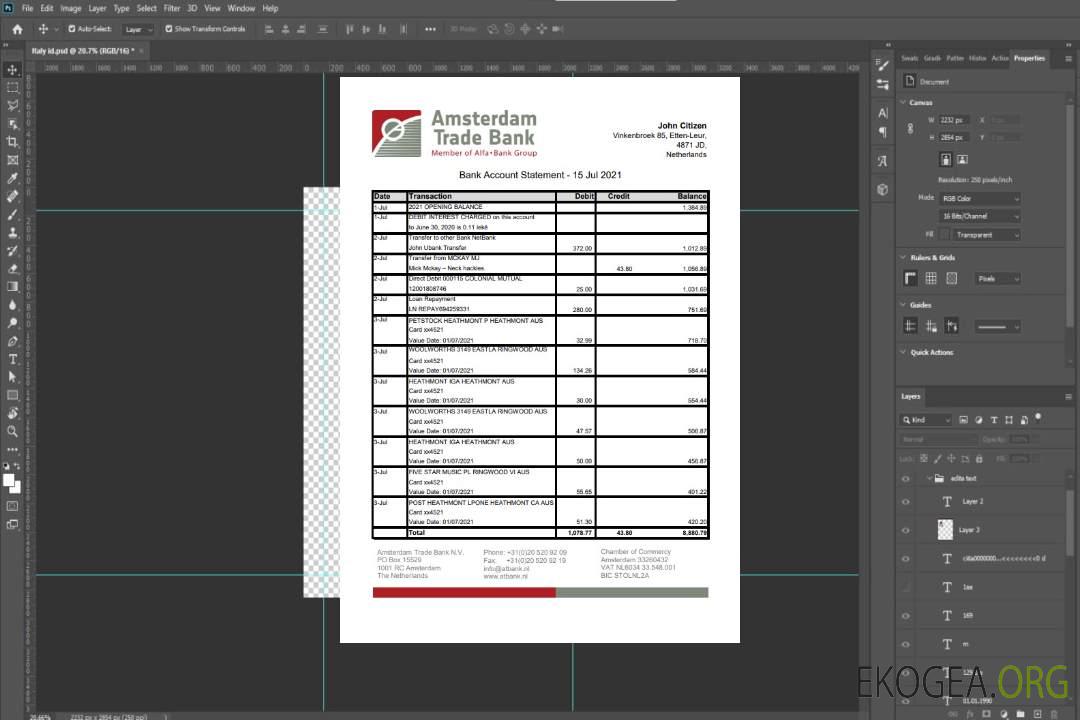Select the Clone Stamp tool
Screen dimensions: 1080x720
pos(12,232)
